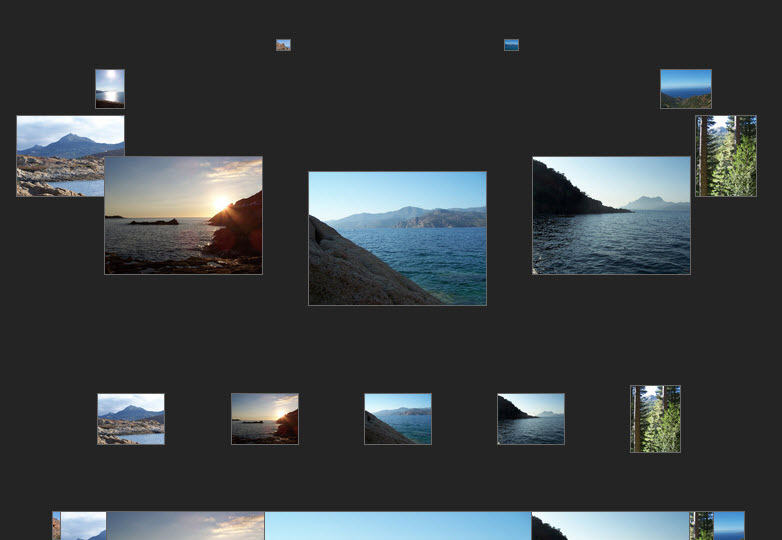The image size is (782, 540).
Task: Select the middle-row sunset thumbnail
Action: point(265,419)
